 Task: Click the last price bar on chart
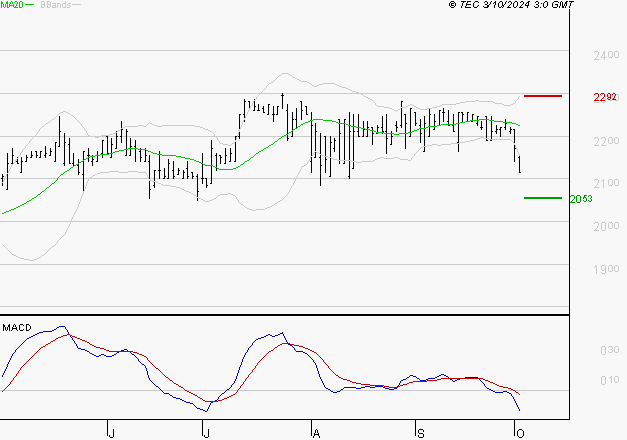coord(520,164)
